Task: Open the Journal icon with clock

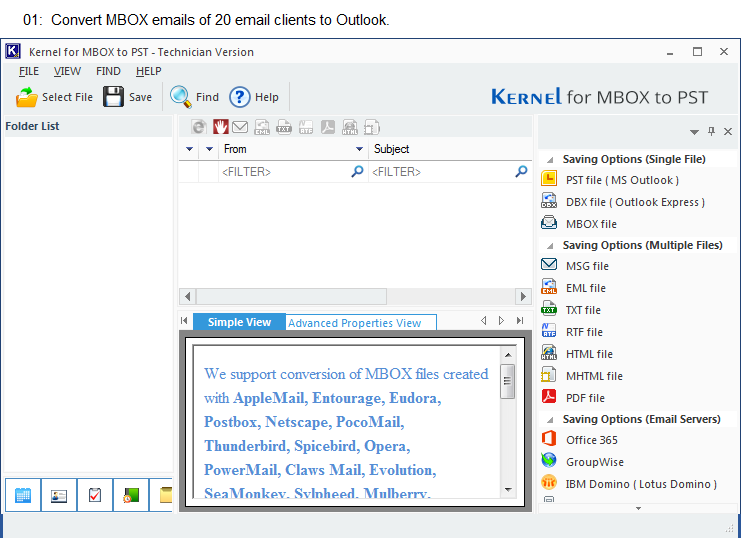Action: pos(131,496)
